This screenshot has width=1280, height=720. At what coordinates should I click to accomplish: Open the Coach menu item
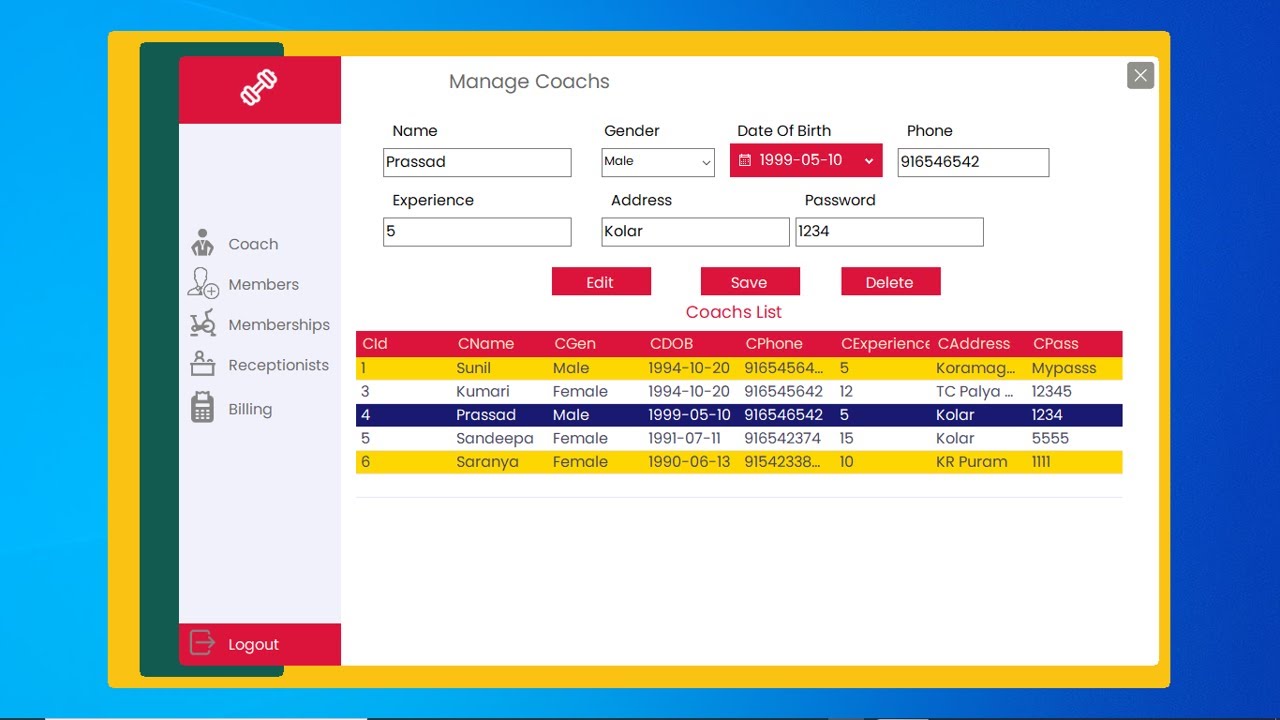[253, 244]
